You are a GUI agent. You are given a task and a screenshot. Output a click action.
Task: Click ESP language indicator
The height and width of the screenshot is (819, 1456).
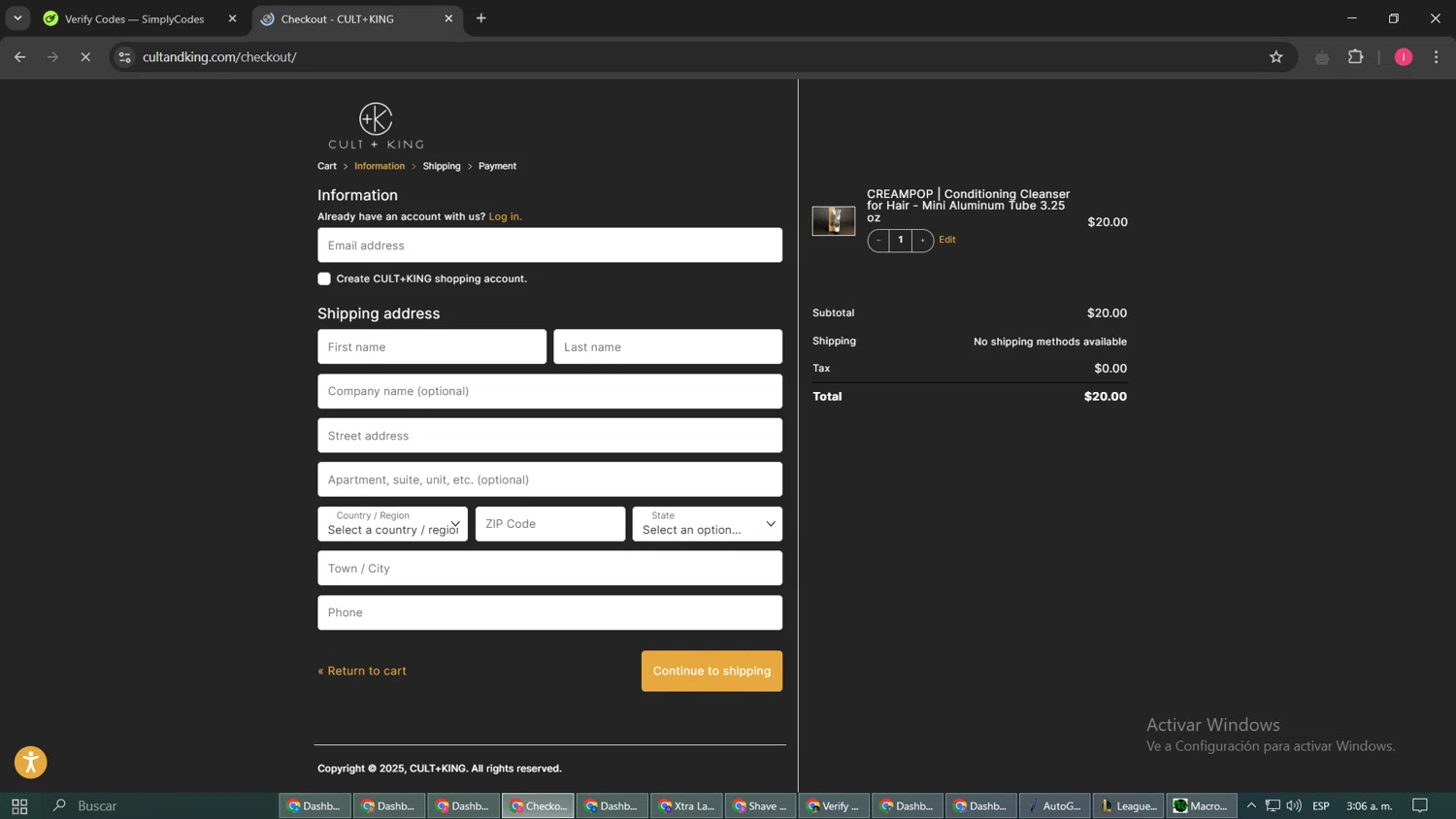click(1321, 805)
